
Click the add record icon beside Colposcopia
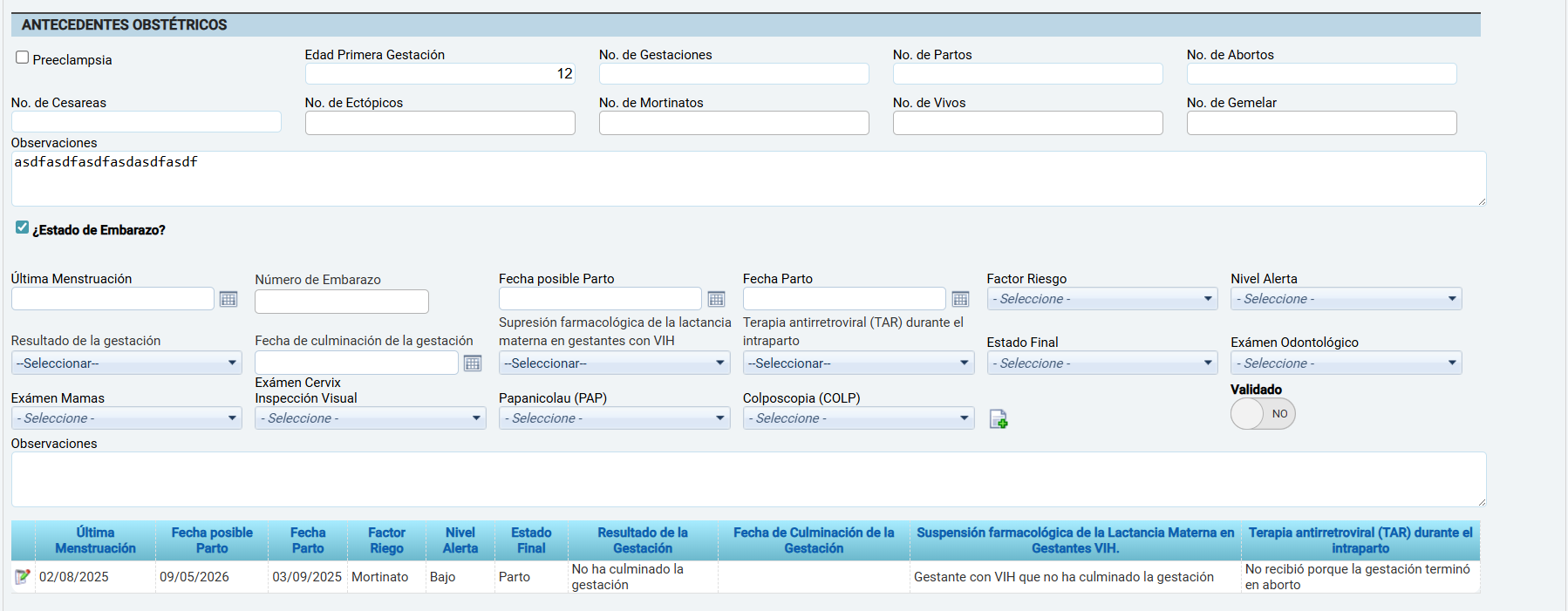pos(999,420)
